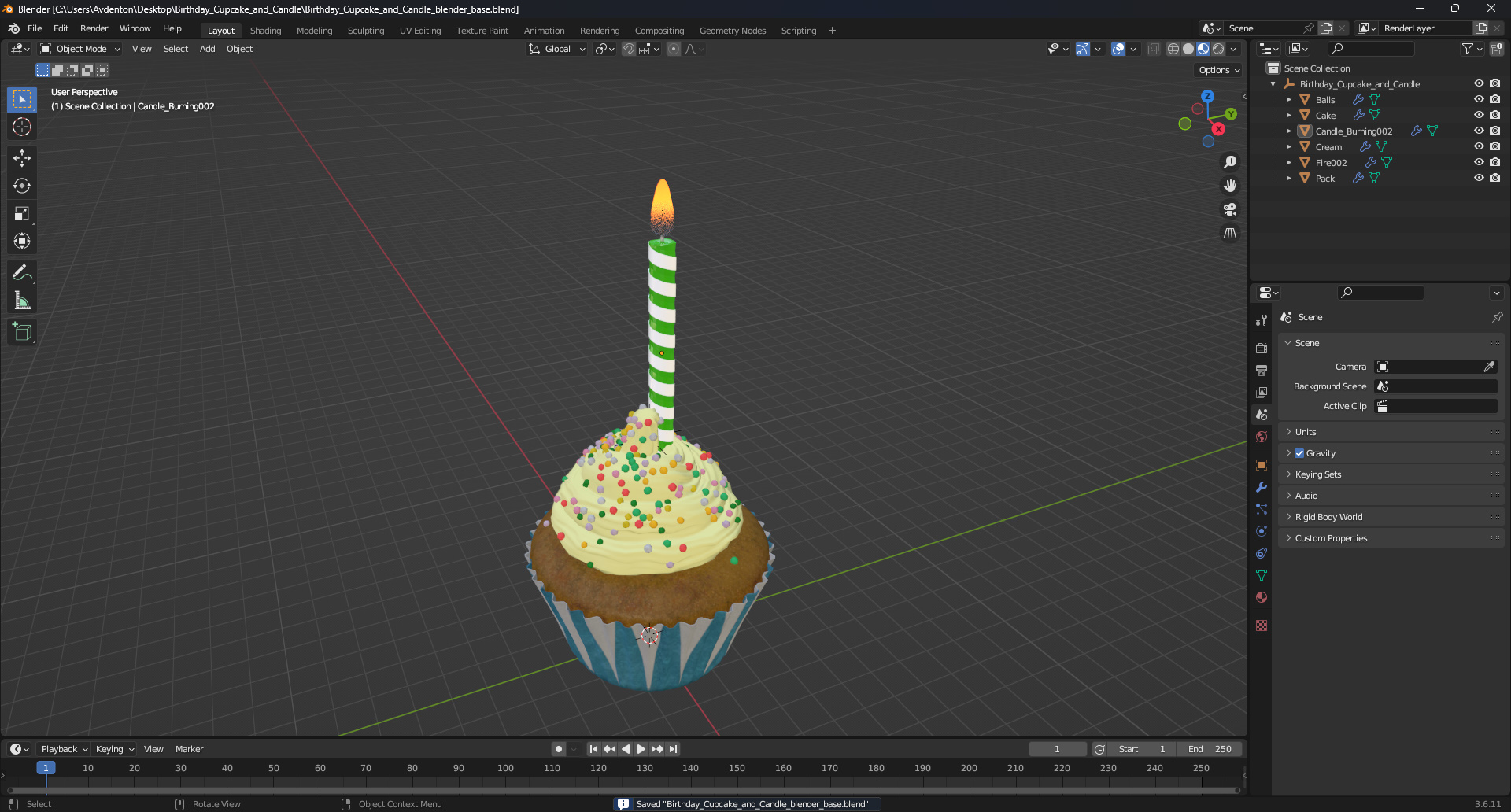Open the Modifiers properties tab
The height and width of the screenshot is (812, 1511).
1262,487
